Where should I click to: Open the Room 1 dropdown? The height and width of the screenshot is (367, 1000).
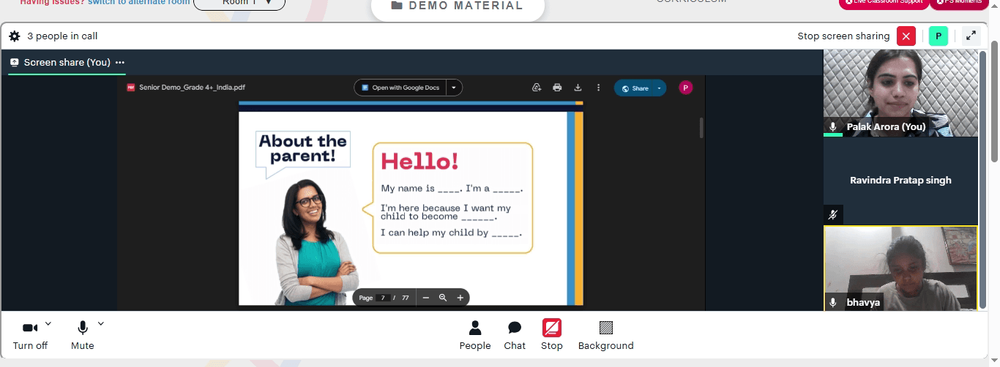(x=240, y=3)
